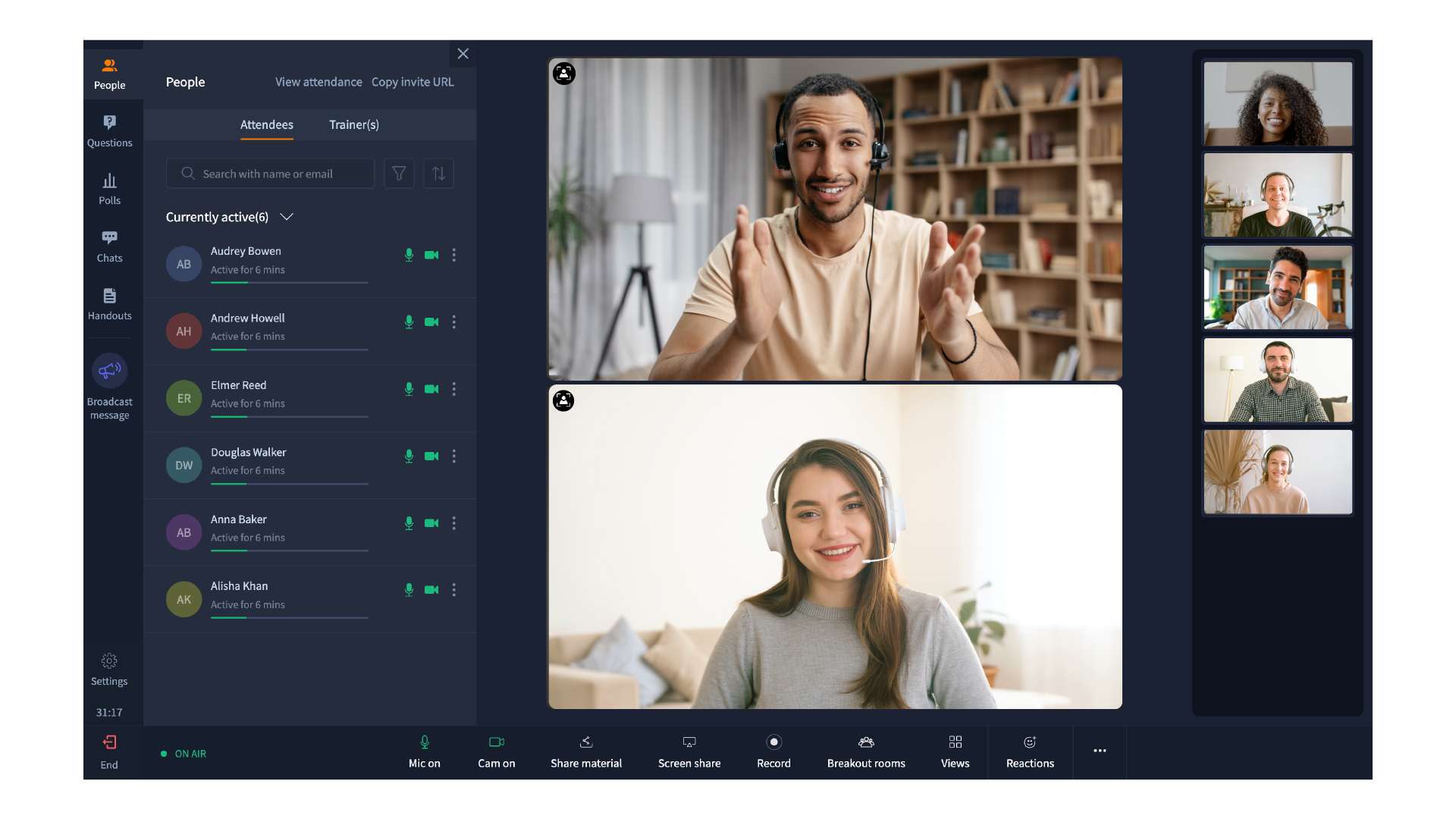The image size is (1456, 819).
Task: Open the Polls panel
Action: (x=109, y=188)
